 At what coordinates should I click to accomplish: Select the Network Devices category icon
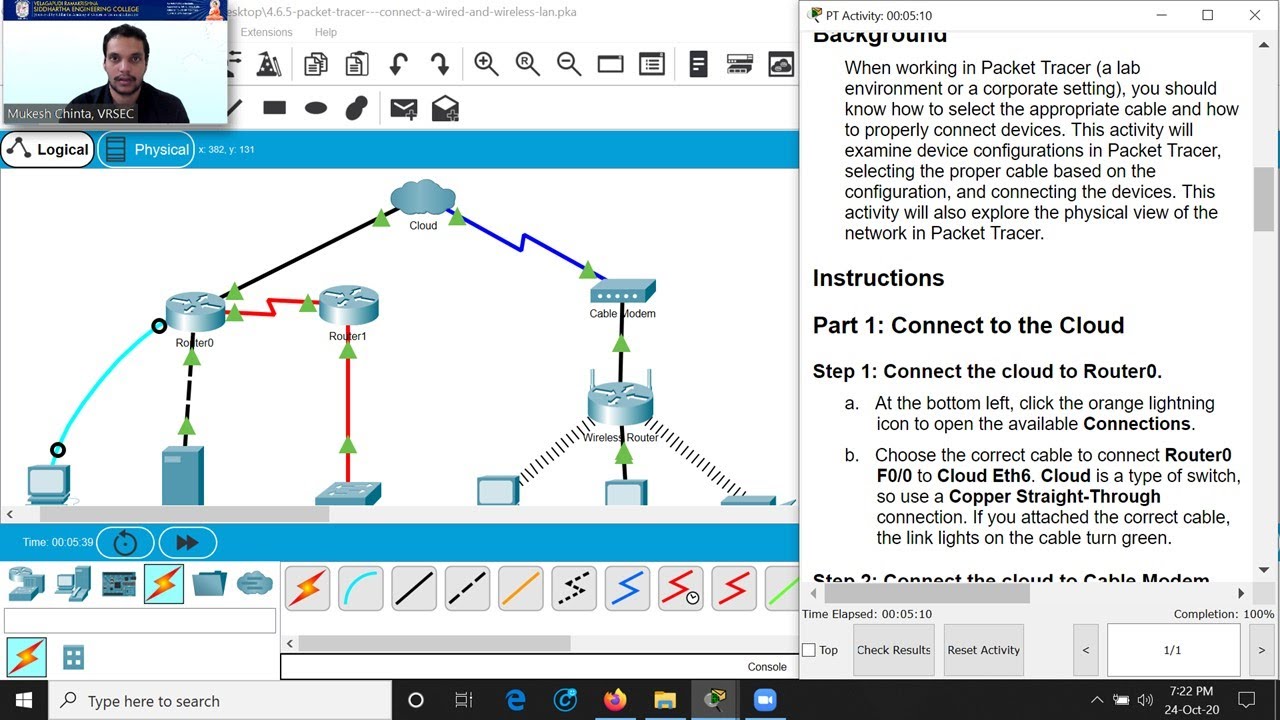25,583
